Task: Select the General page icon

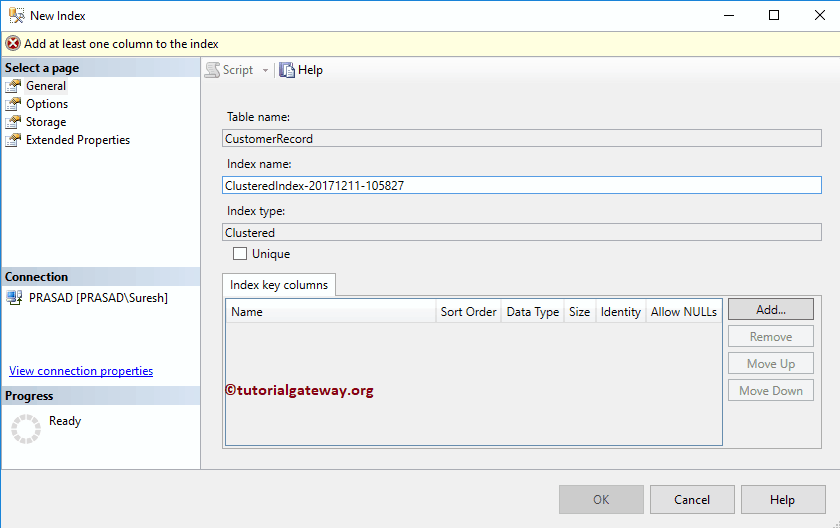Action: tap(13, 86)
